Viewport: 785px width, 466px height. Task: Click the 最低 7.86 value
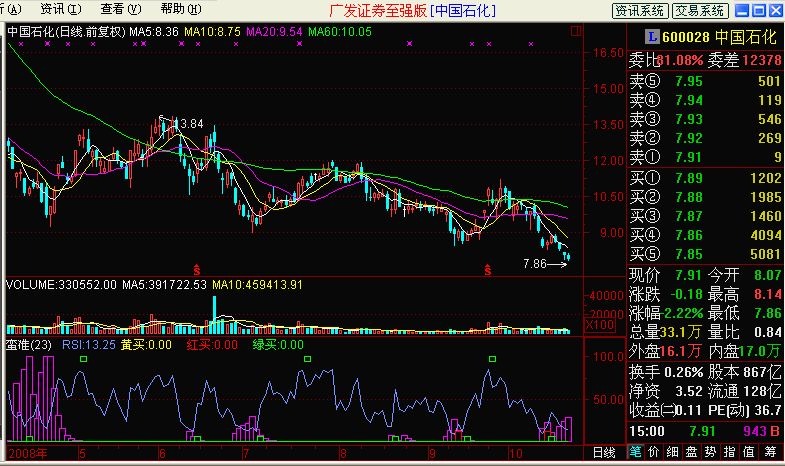tap(767, 313)
